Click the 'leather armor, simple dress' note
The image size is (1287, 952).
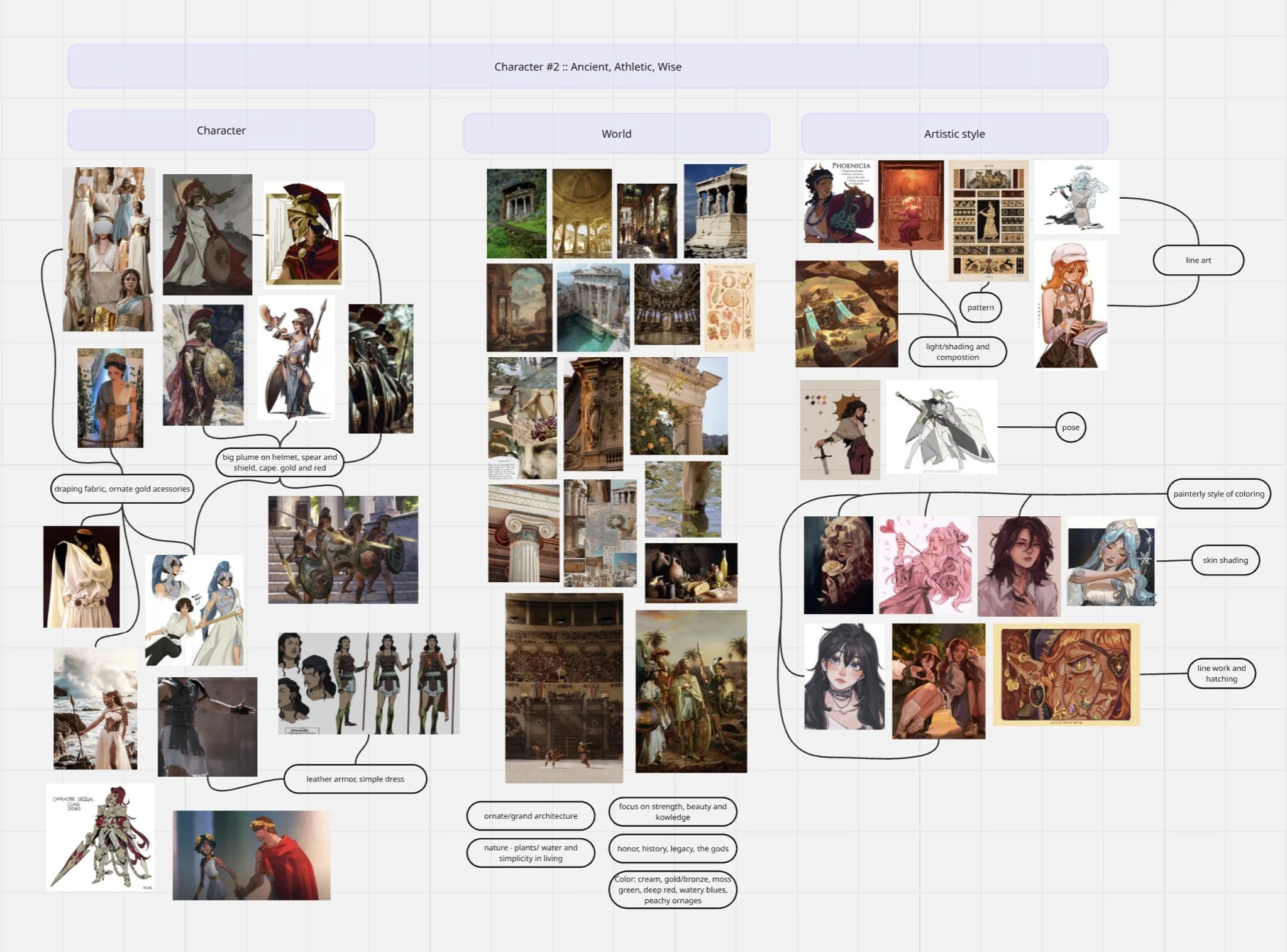(x=355, y=779)
